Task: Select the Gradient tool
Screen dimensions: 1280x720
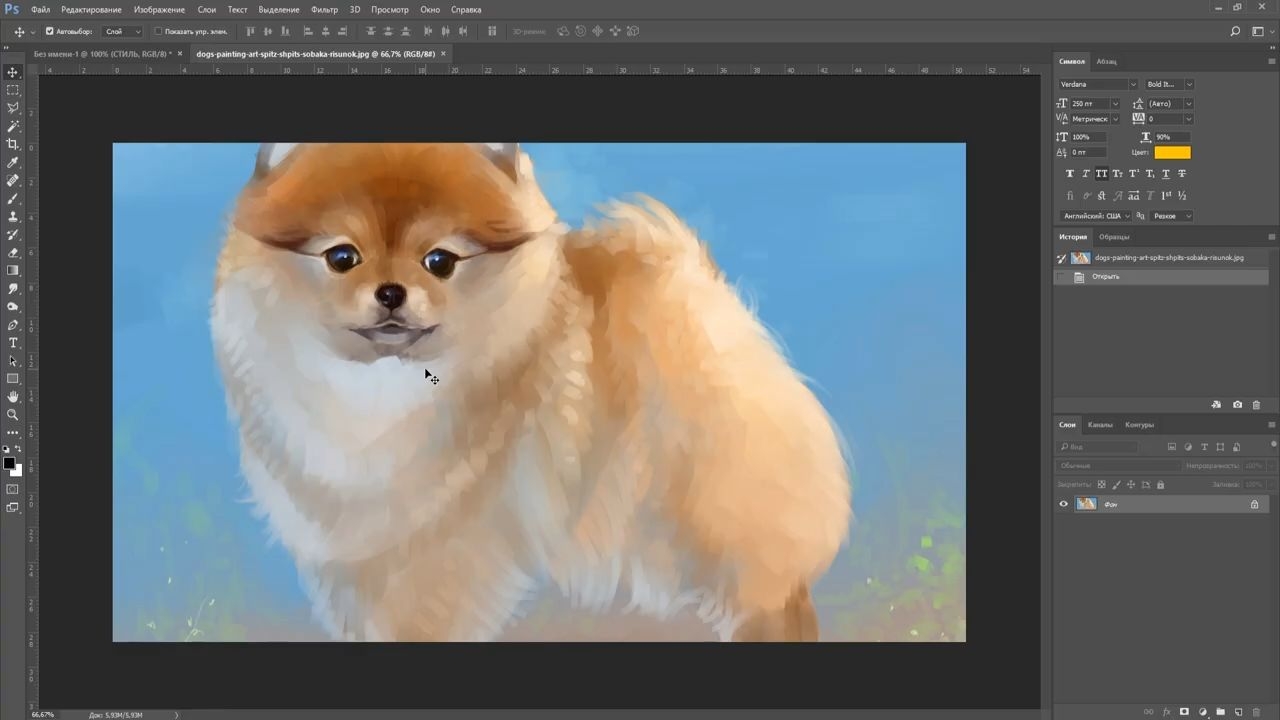Action: (x=13, y=270)
